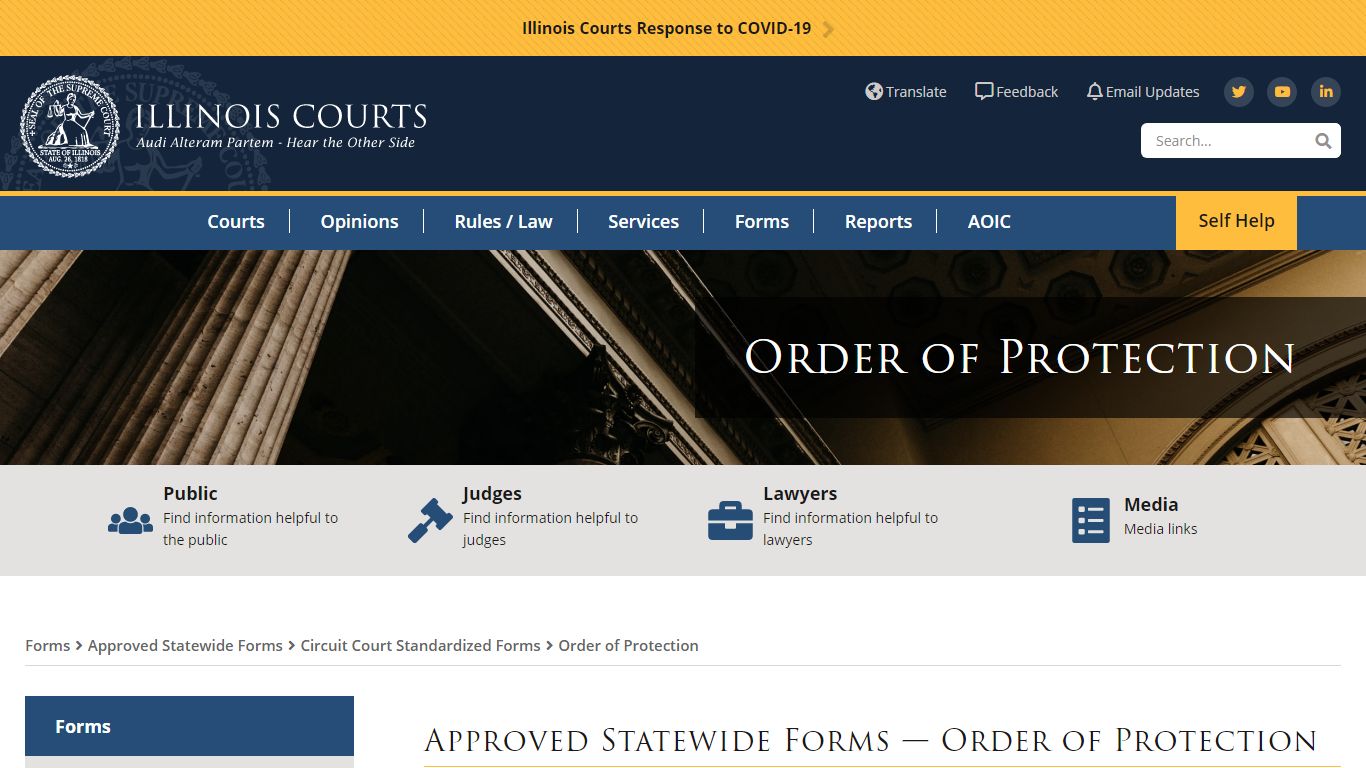Open the Lawyers section heading

click(800, 493)
